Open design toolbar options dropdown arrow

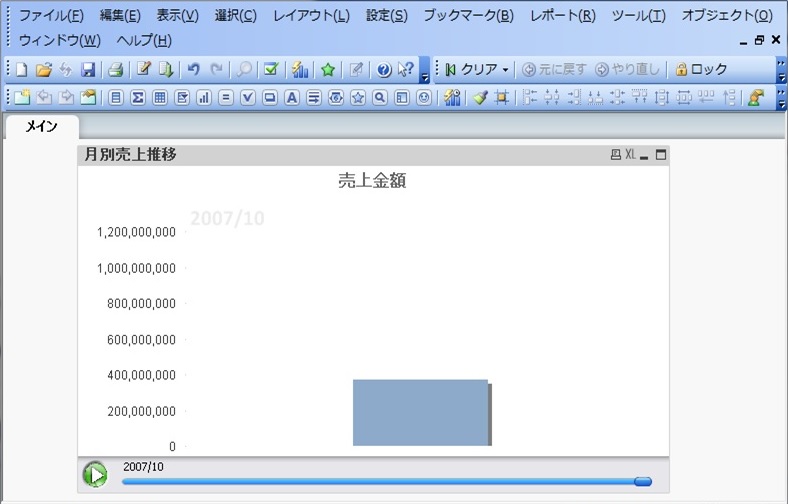pyautogui.click(x=781, y=104)
